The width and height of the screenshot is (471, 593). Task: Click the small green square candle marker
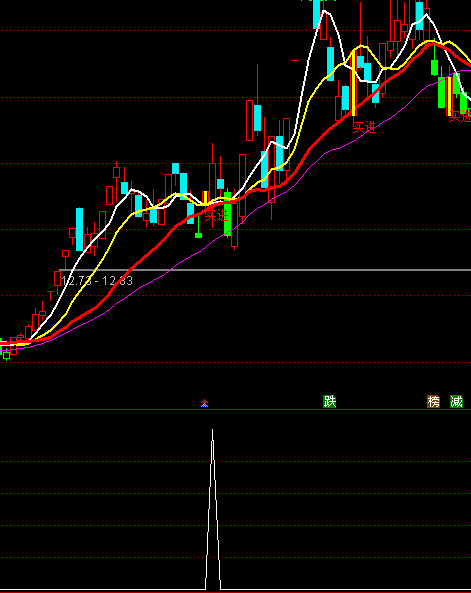coord(198,236)
